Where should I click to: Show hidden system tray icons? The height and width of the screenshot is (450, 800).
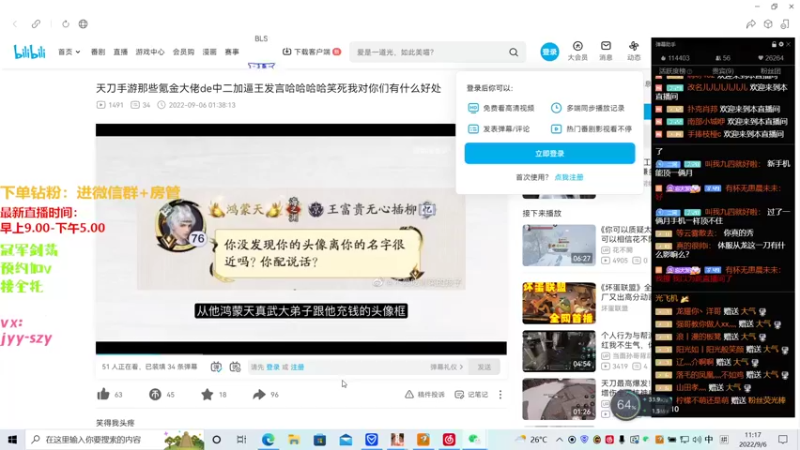[x=559, y=439]
